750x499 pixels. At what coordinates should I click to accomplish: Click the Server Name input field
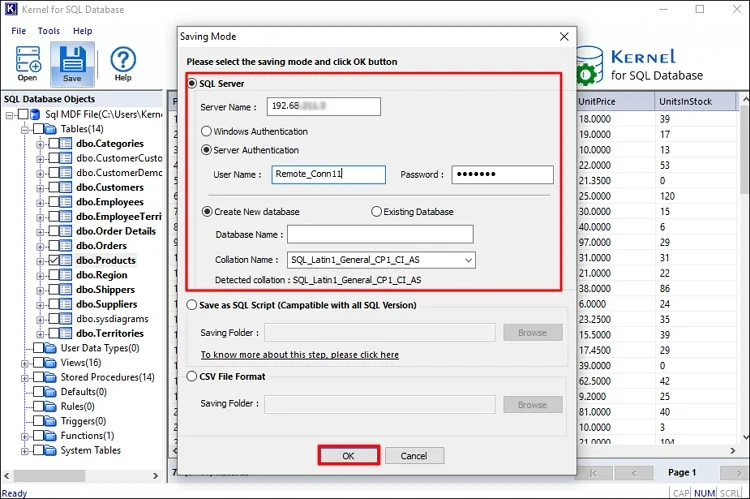click(324, 106)
